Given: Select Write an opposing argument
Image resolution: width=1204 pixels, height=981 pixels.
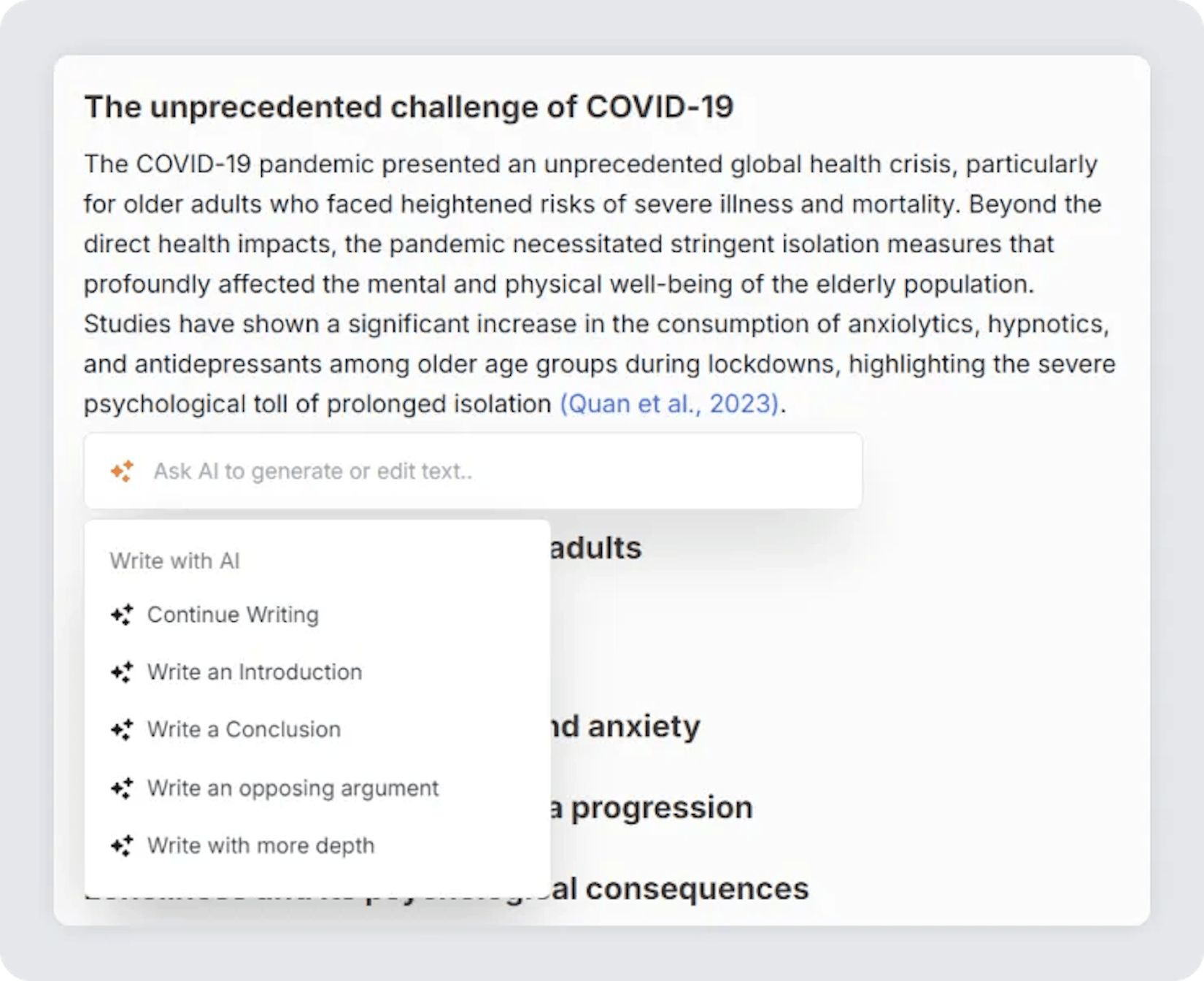Looking at the screenshot, I should point(293,788).
